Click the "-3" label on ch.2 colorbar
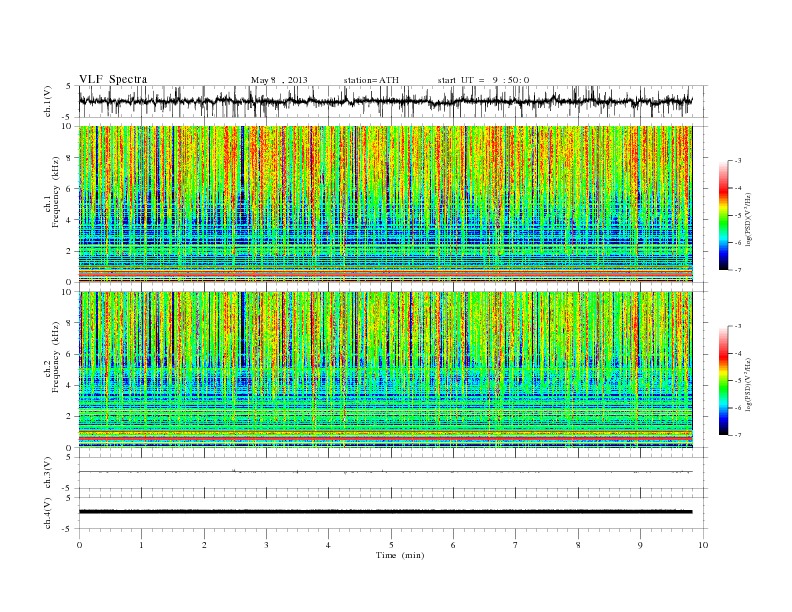The width and height of the screenshot is (792, 612). tap(738, 326)
